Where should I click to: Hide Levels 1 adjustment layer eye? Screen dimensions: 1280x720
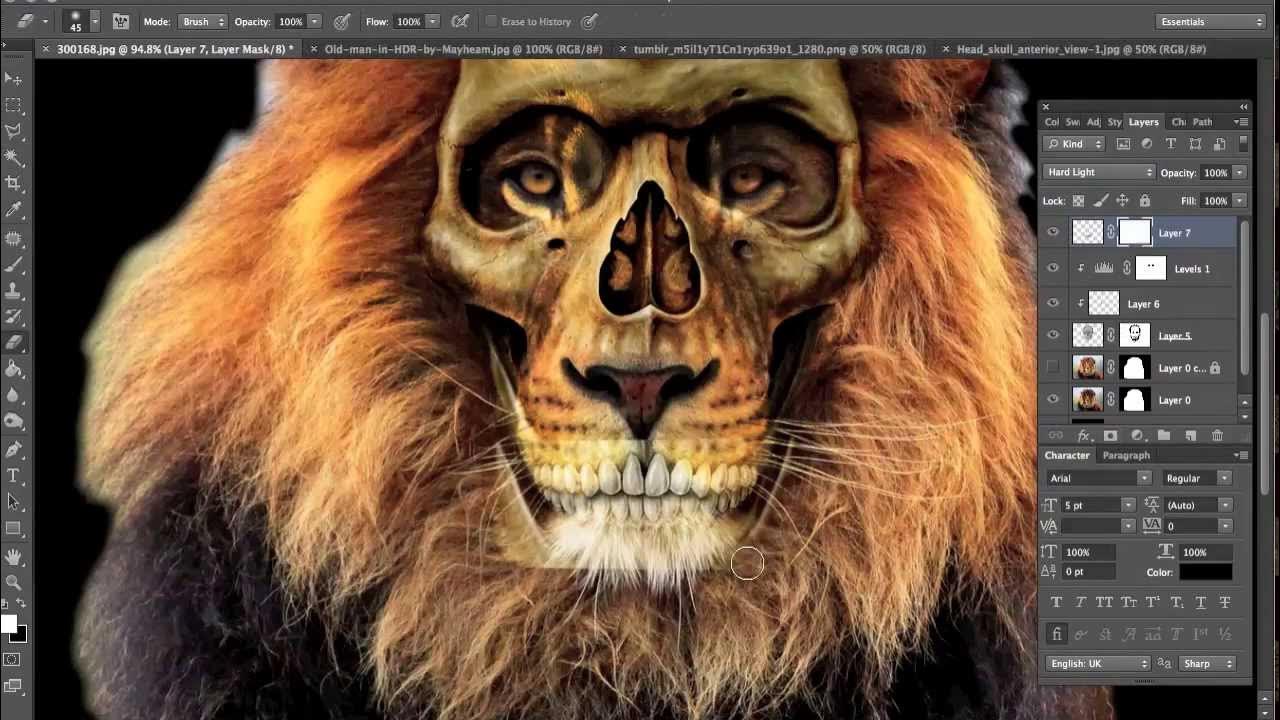[1053, 268]
